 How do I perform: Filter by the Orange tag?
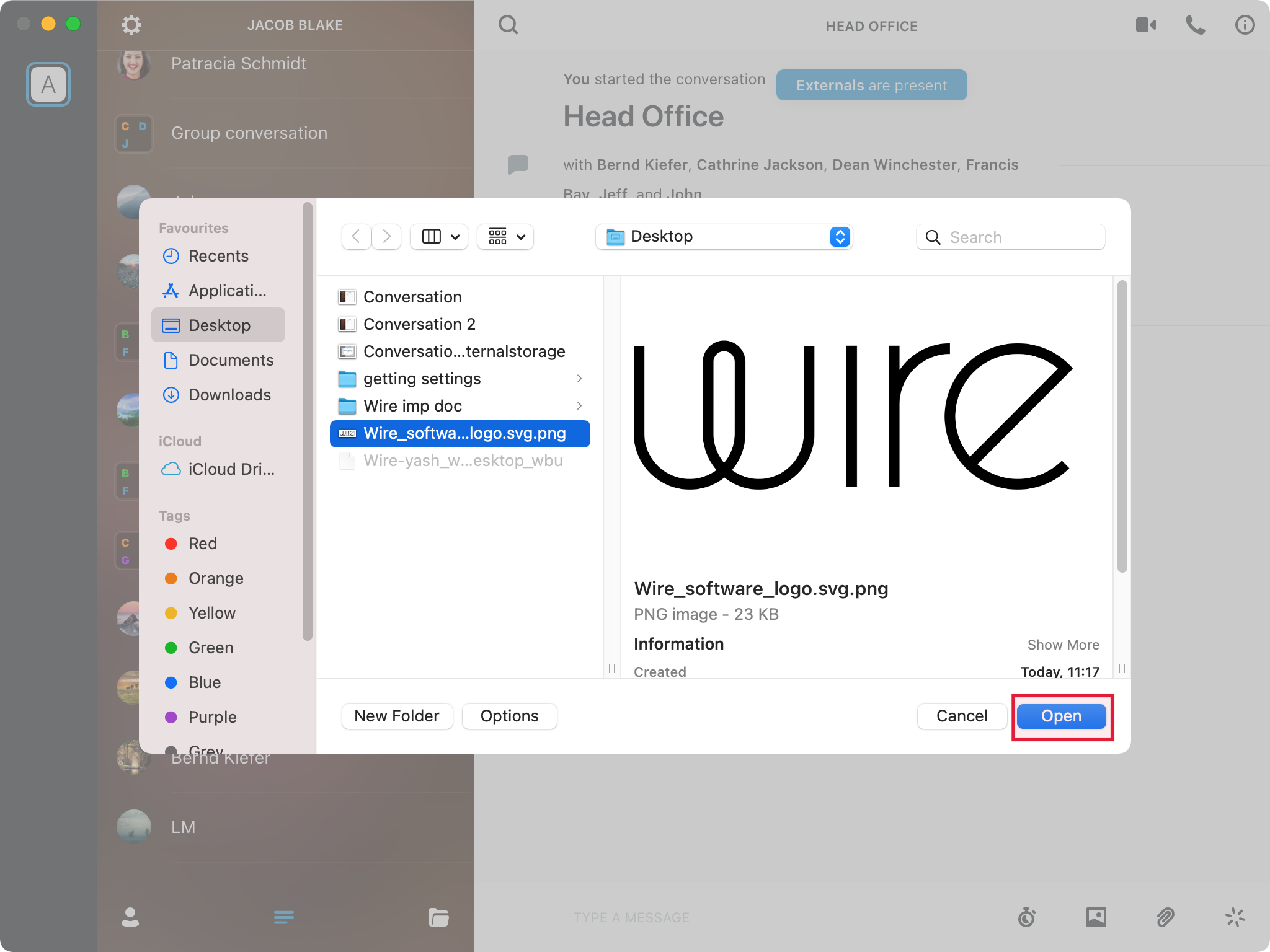click(x=218, y=578)
